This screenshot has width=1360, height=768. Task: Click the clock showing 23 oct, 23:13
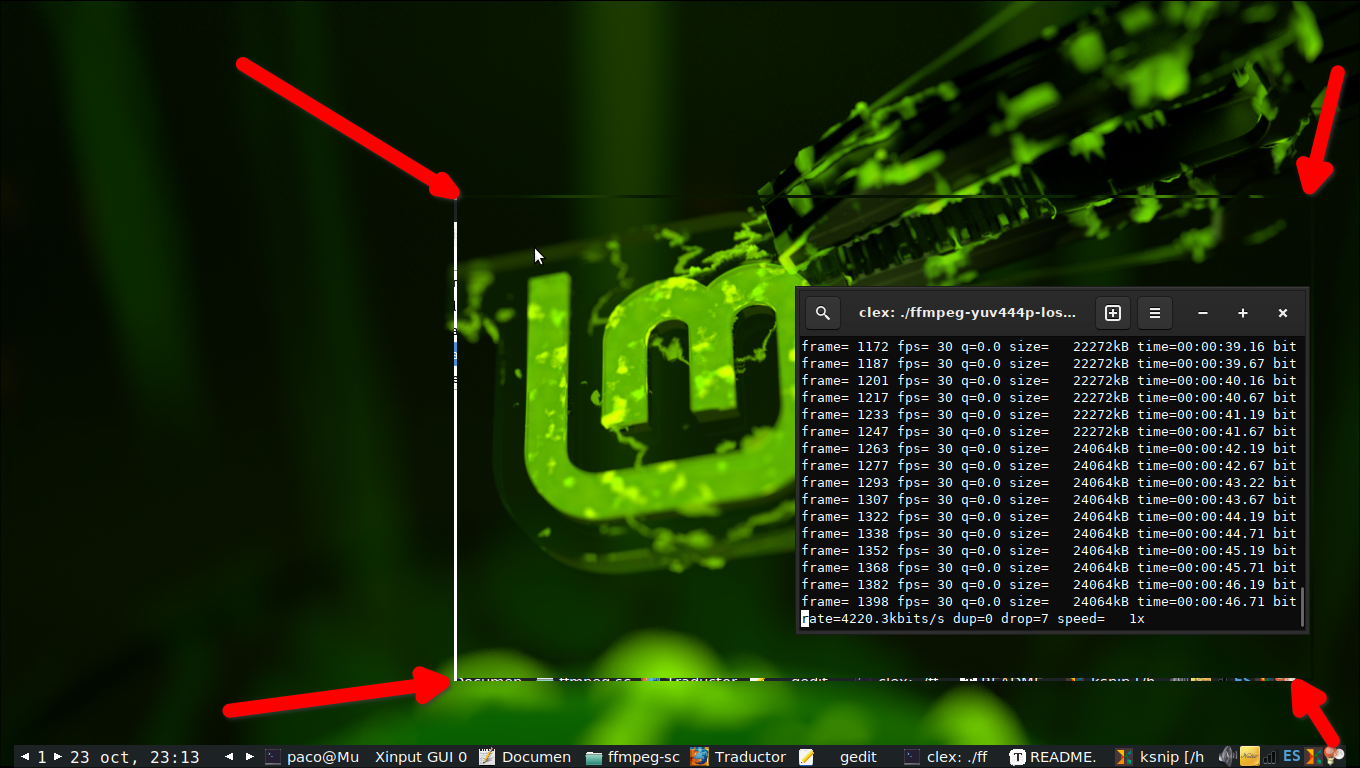click(135, 757)
